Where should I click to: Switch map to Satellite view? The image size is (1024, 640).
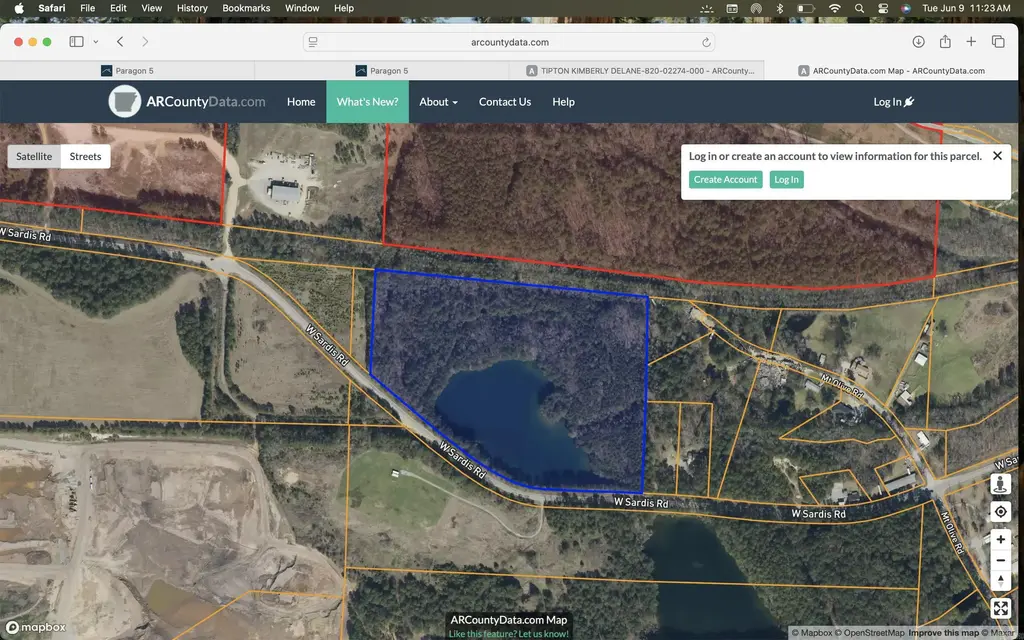34,157
